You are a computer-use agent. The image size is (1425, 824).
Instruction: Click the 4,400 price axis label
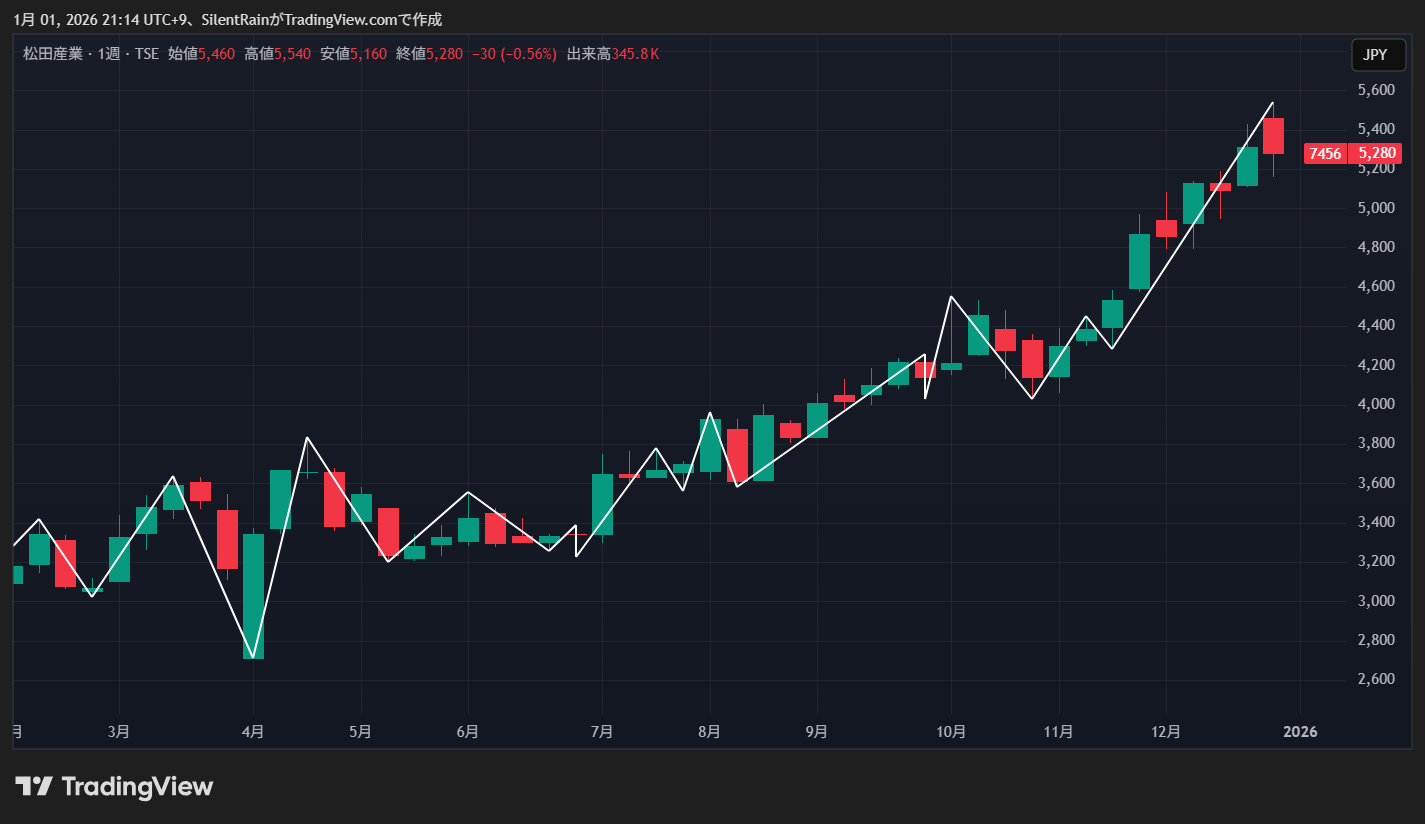pos(1375,325)
